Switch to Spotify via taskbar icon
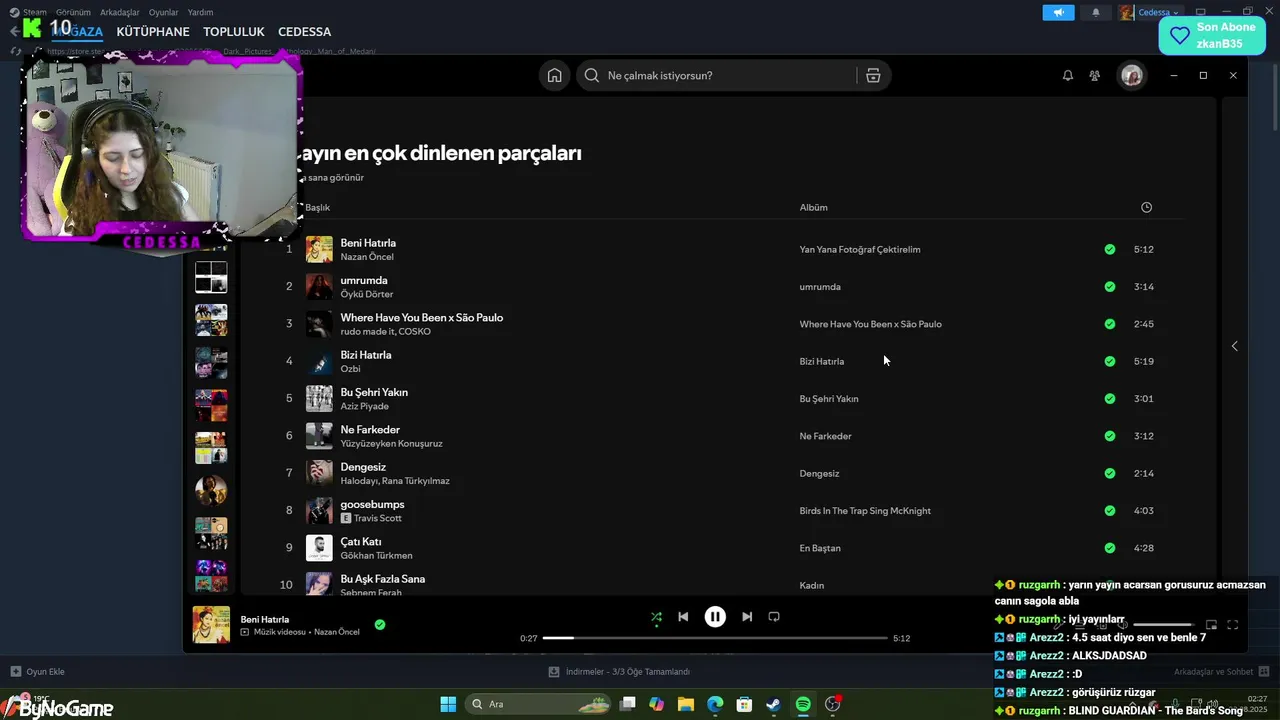The width and height of the screenshot is (1280, 720). coord(803,704)
